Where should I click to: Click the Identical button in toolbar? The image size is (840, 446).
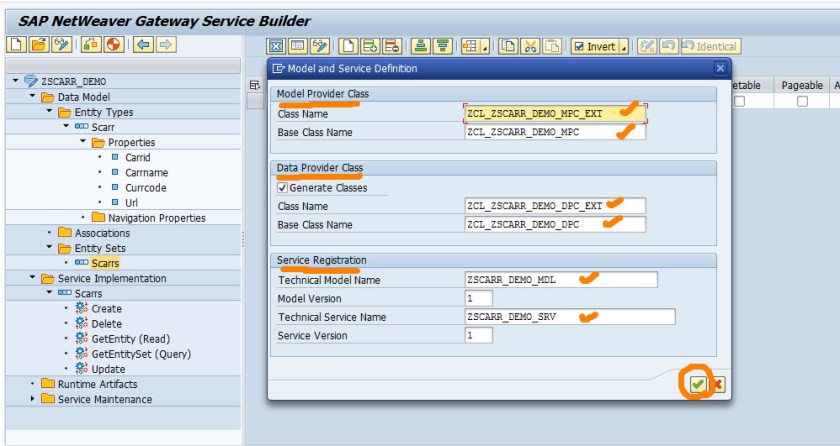[711, 47]
